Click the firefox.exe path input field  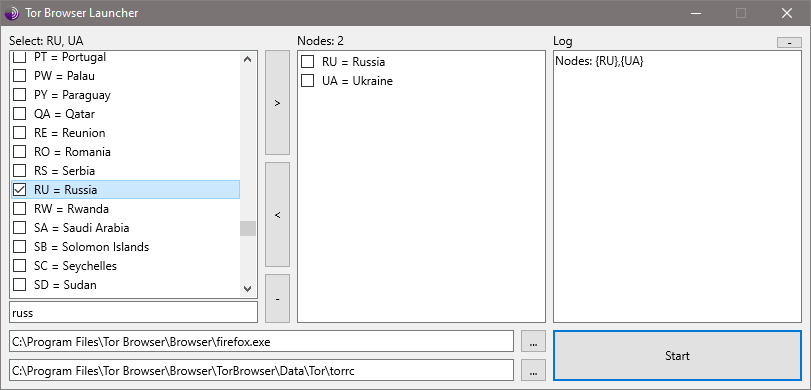(x=262, y=342)
